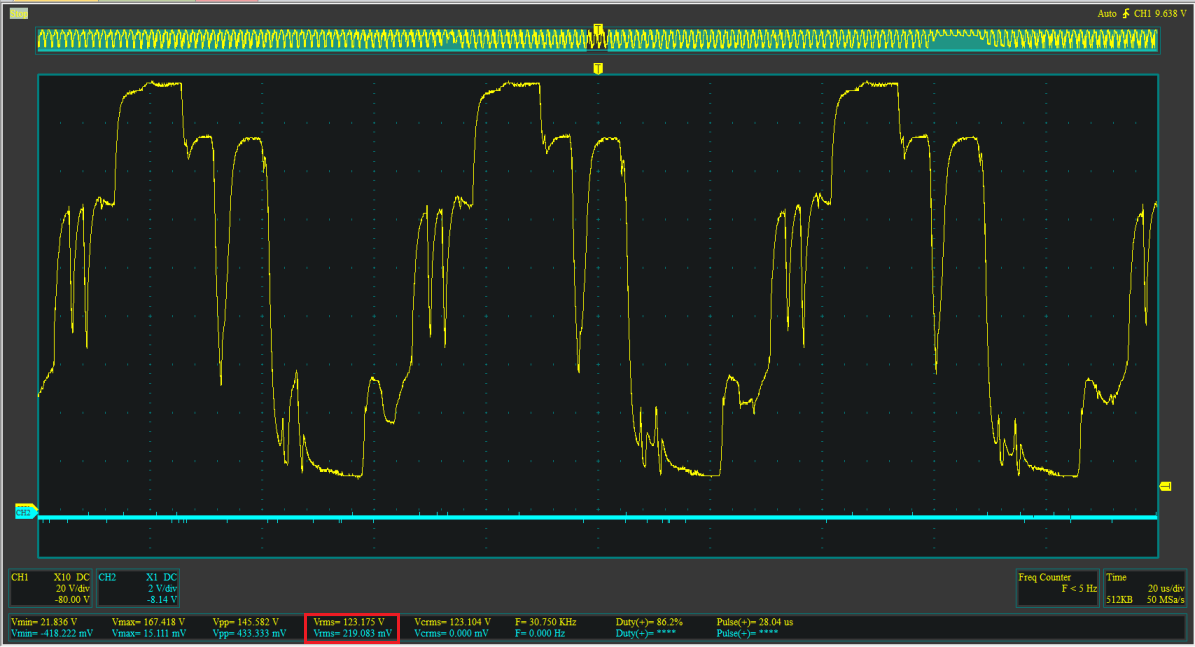Viewport: 1195px width, 647px height.
Task: Click the T marker in overview strip
Action: coord(598,28)
